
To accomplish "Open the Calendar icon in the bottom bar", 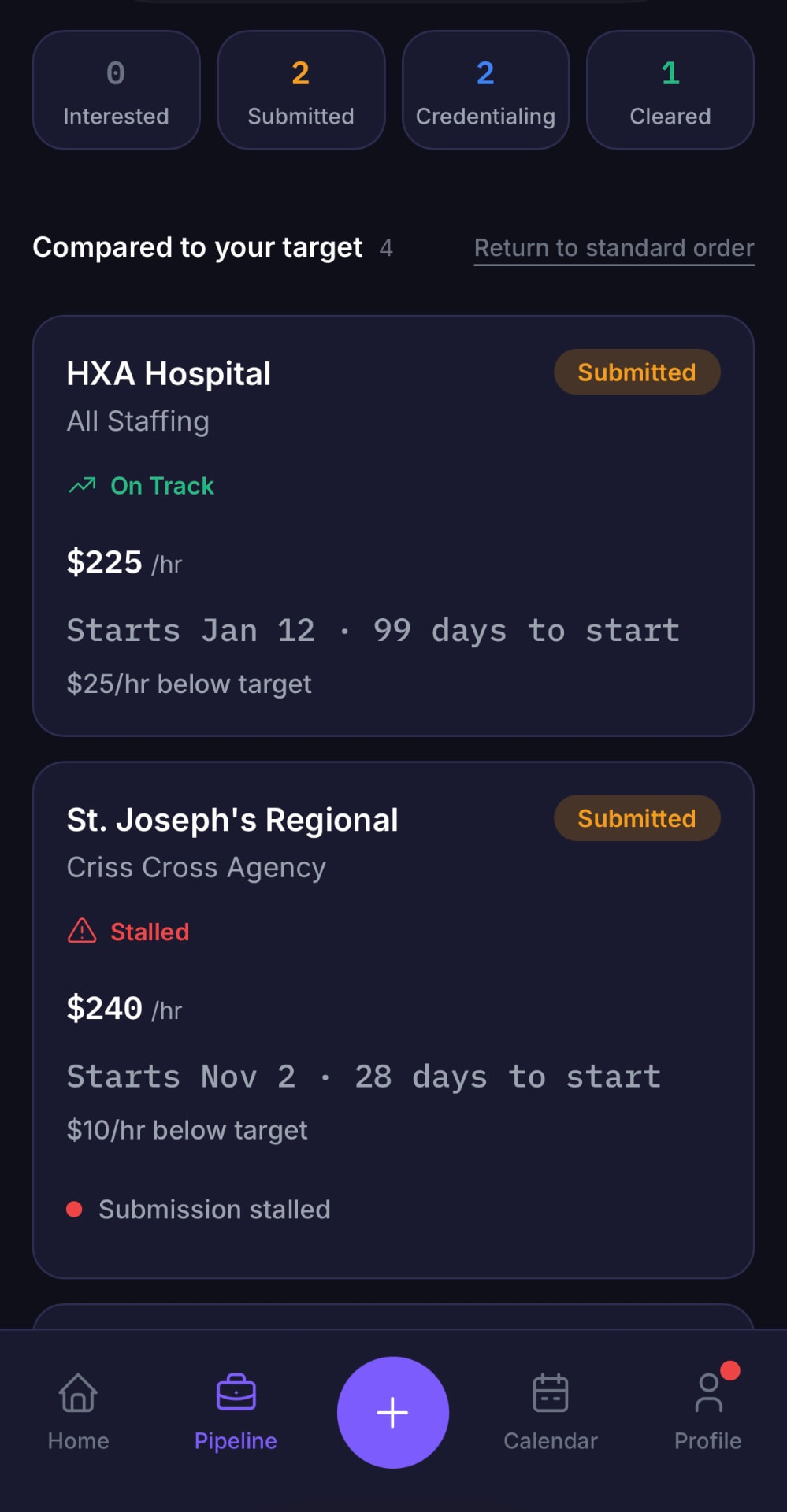I will [551, 1392].
